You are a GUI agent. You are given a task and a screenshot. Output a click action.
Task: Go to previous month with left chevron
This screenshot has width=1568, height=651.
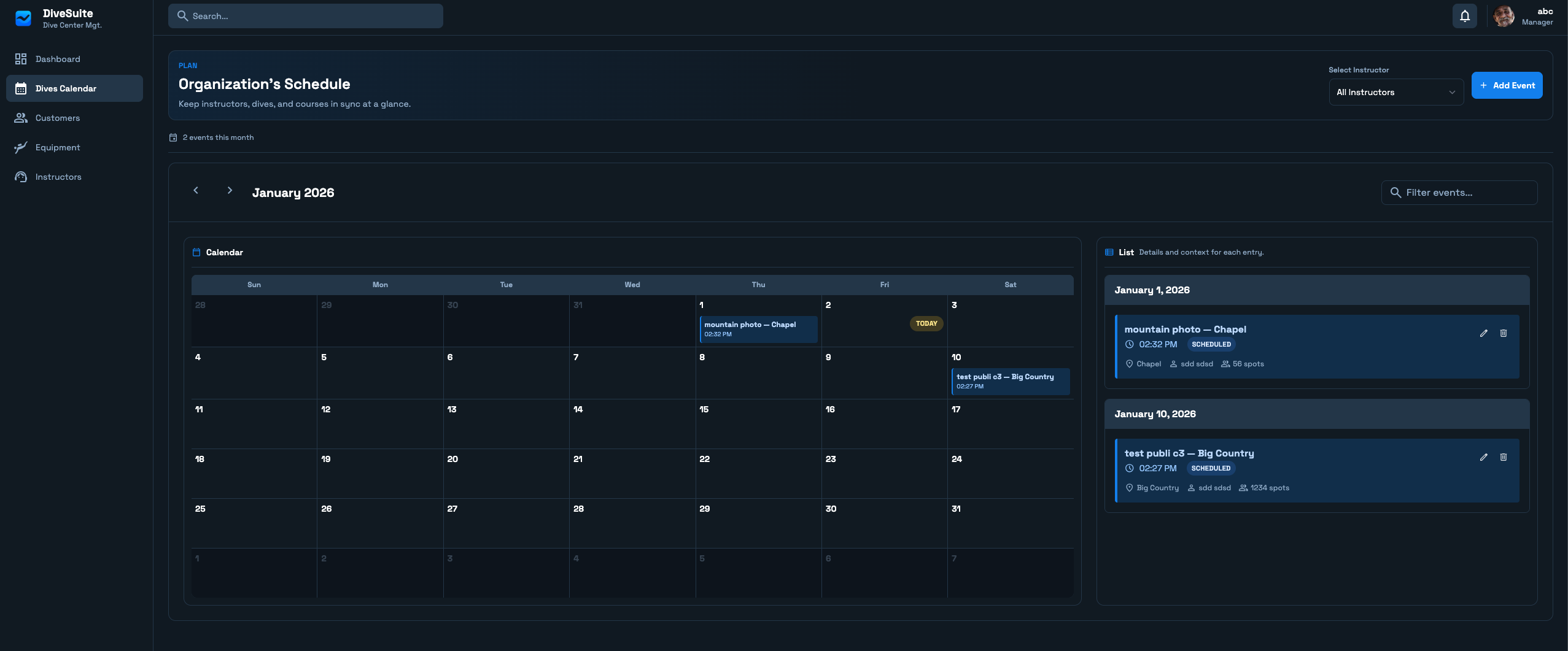[196, 190]
